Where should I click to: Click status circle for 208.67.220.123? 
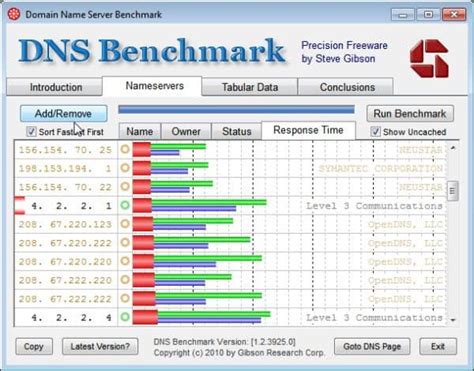(125, 224)
